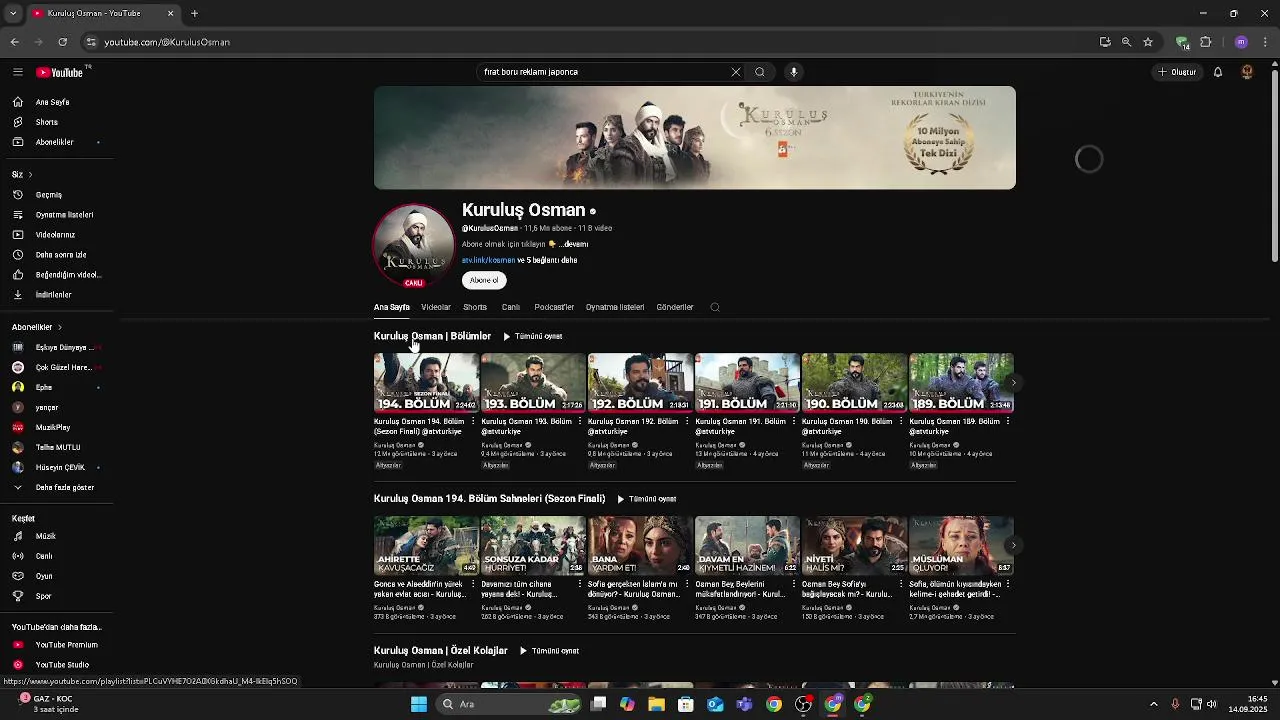
Task: Switch to the channel Shorts tab
Action: pos(475,307)
